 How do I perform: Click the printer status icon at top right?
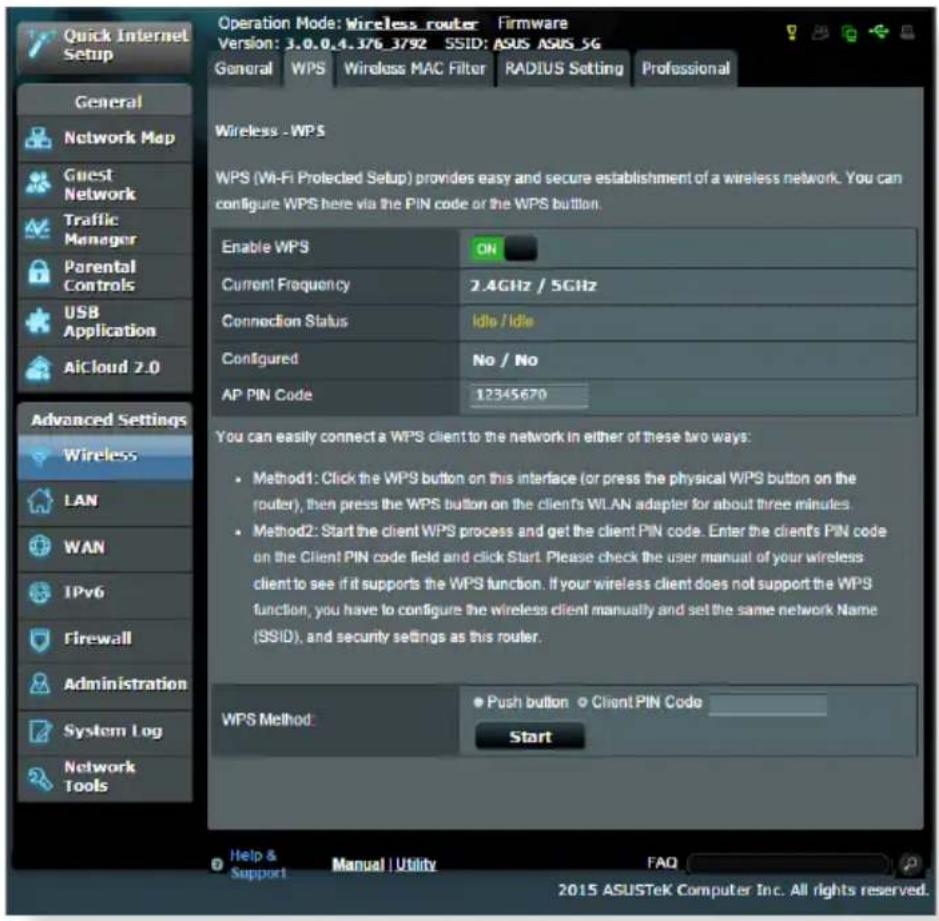click(x=907, y=32)
